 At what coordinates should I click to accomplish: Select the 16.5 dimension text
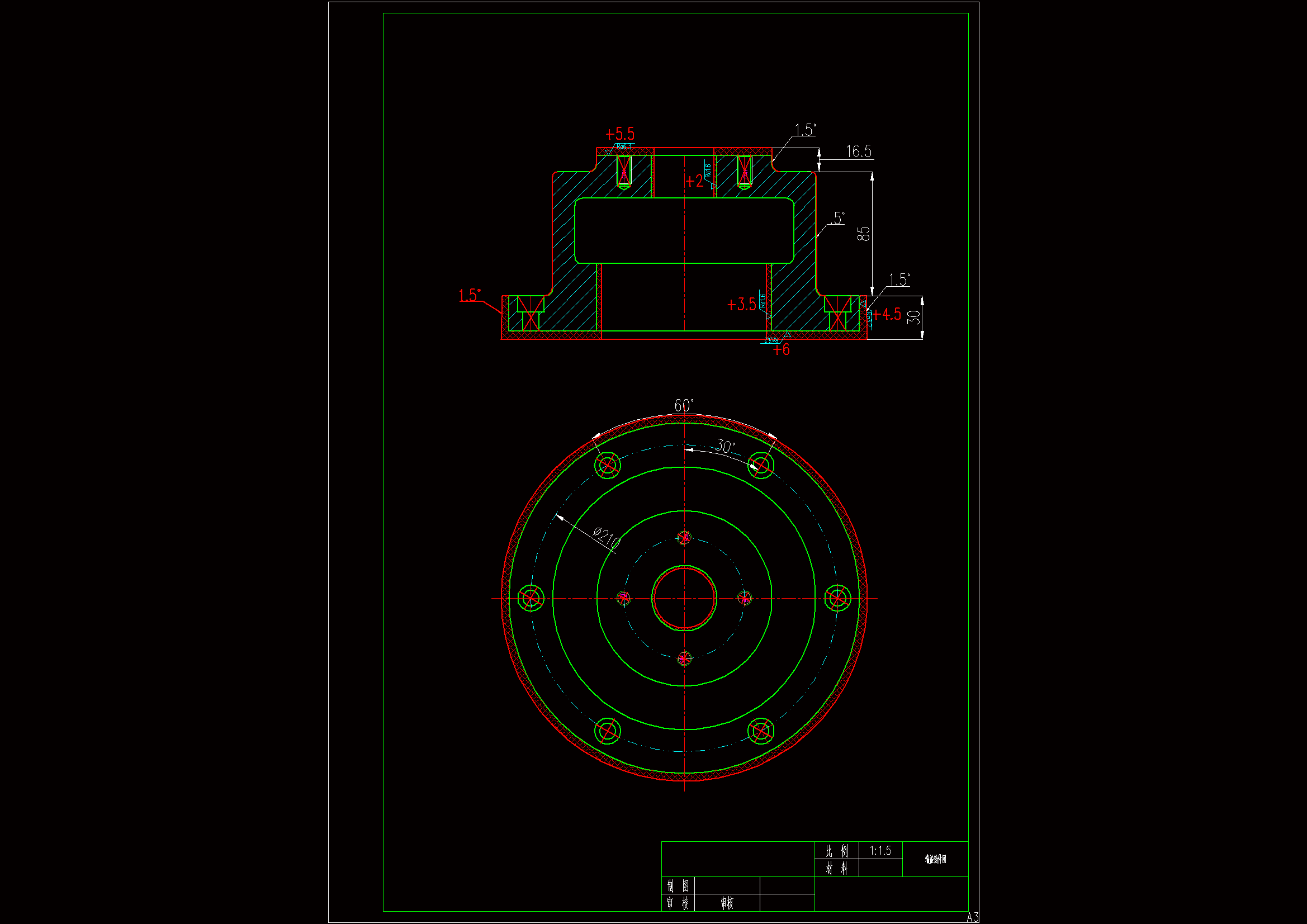[859, 151]
